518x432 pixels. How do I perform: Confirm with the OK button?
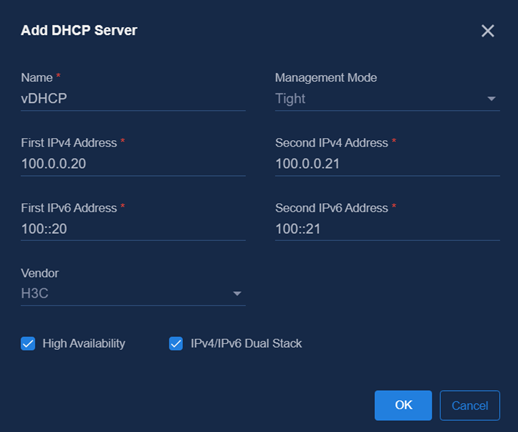coord(403,405)
